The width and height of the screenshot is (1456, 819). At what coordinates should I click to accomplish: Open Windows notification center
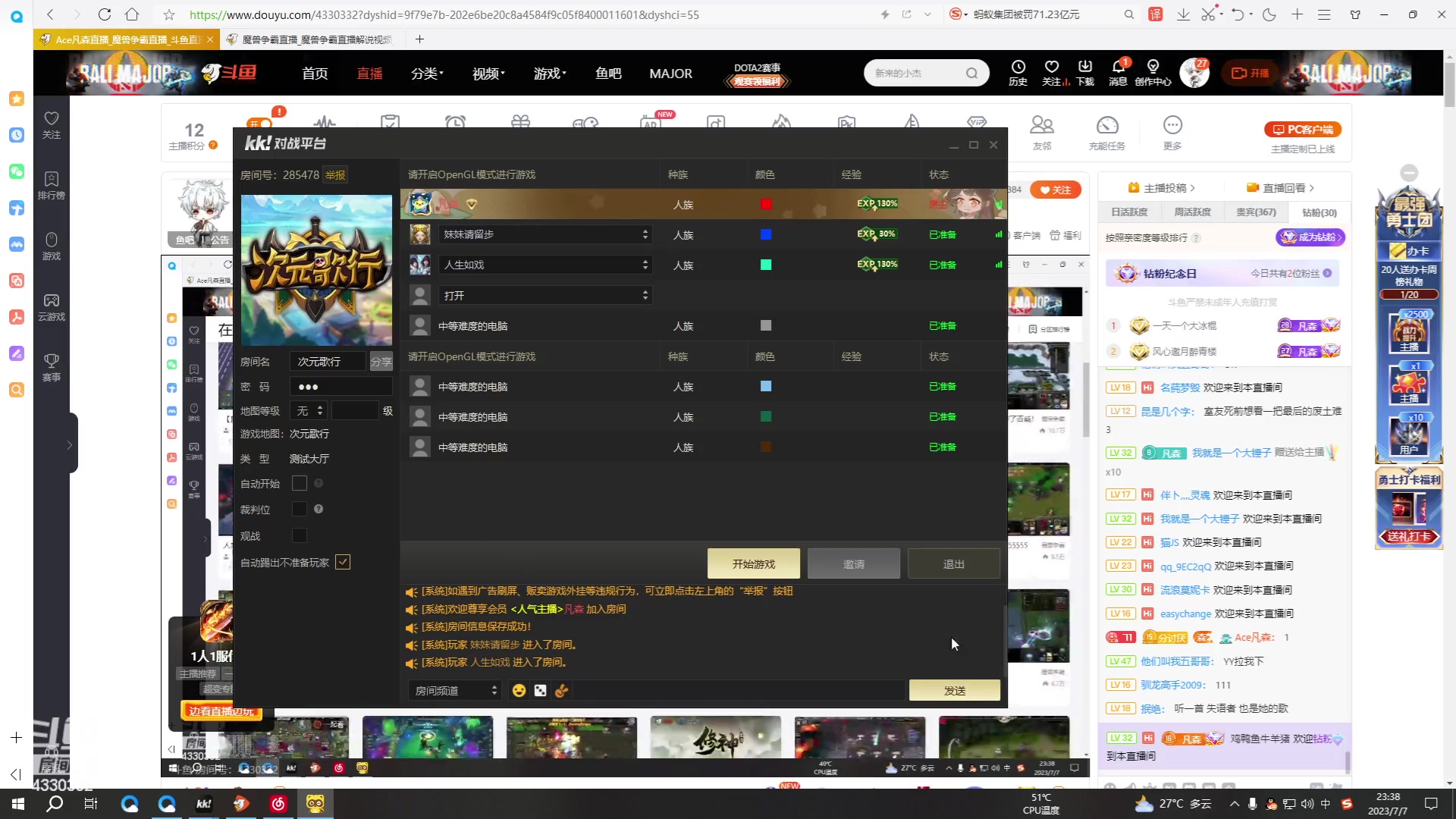[1431, 804]
